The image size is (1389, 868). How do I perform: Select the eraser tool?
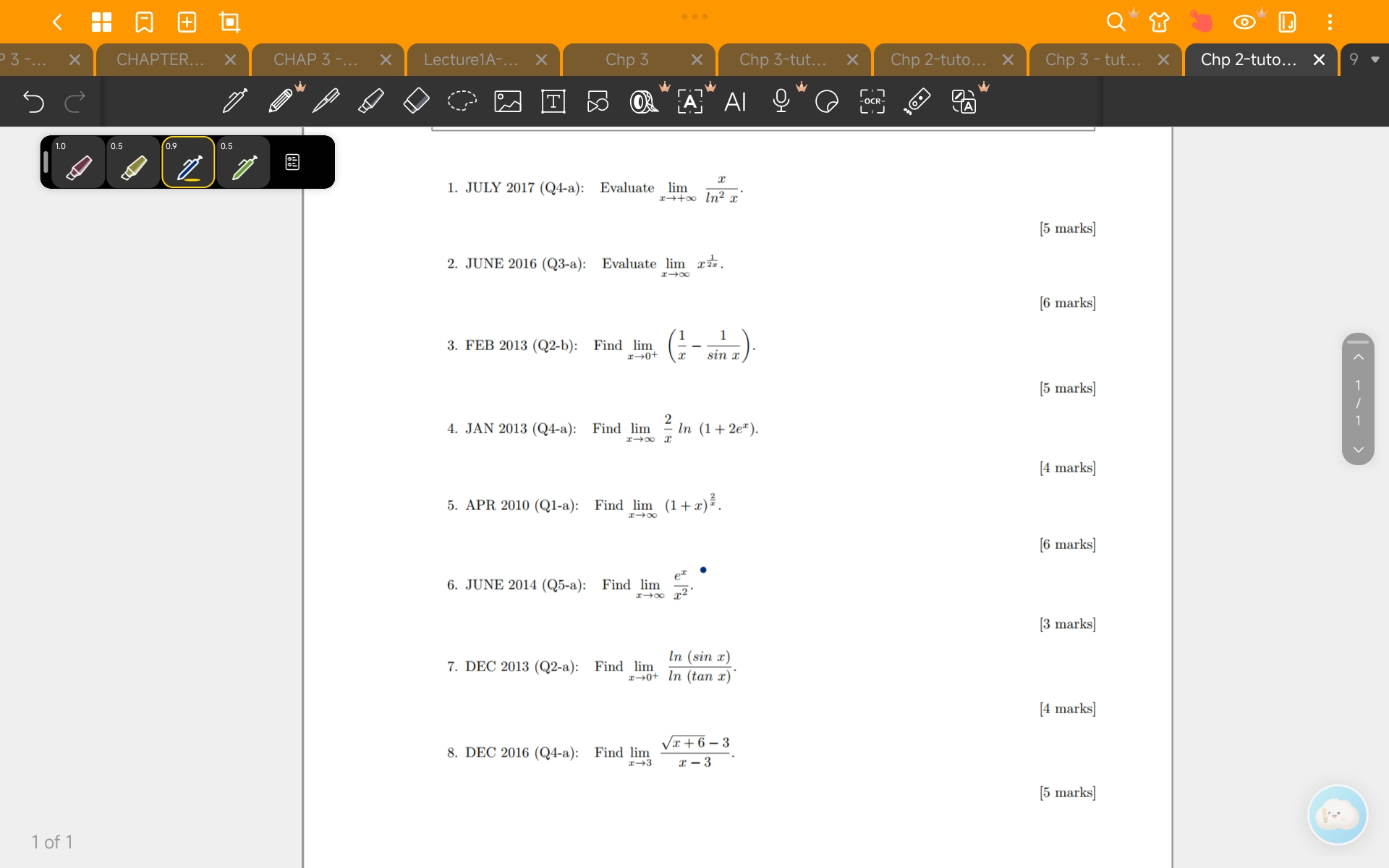click(416, 101)
